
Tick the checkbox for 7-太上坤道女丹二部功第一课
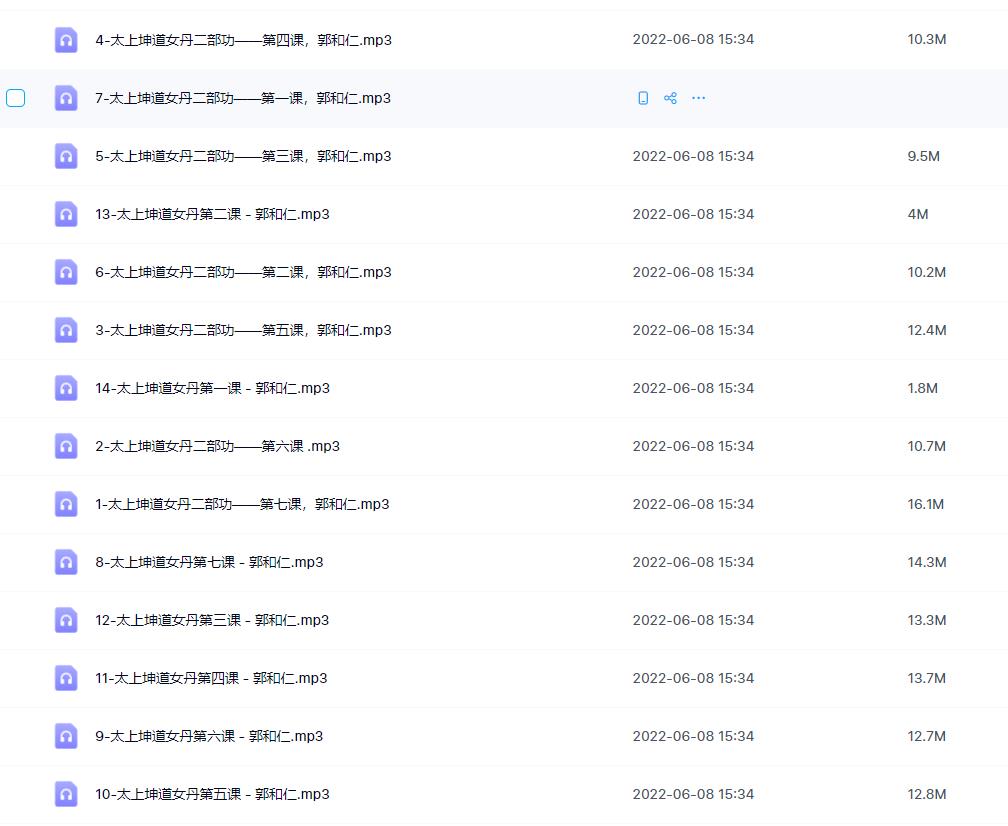pos(16,98)
